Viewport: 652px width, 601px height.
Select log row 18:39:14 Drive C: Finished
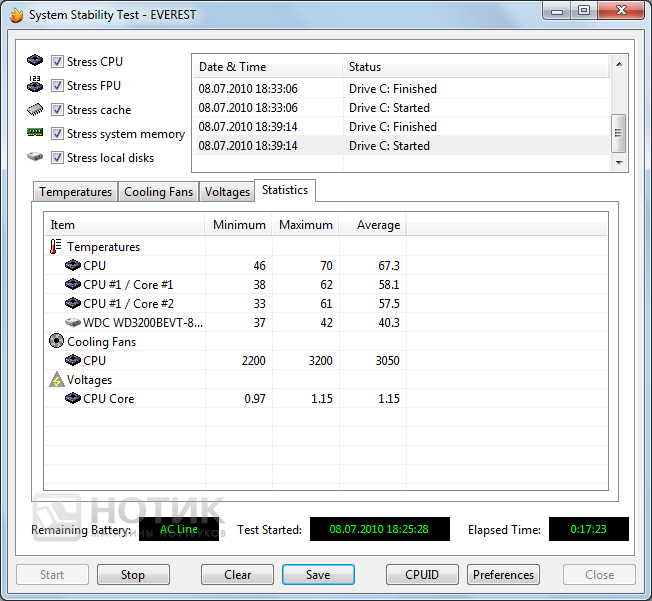(x=401, y=126)
